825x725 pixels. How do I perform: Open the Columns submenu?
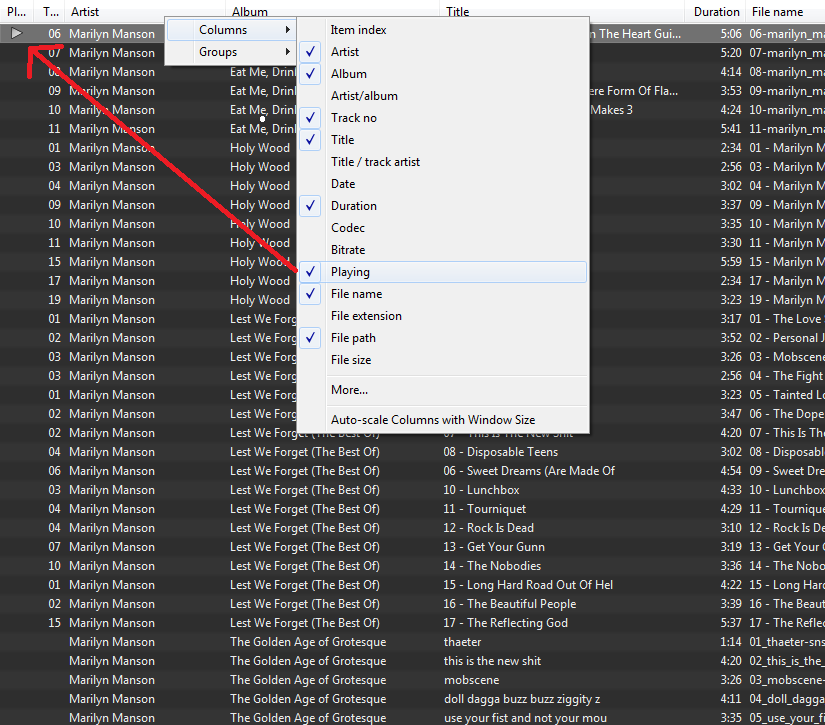[x=230, y=30]
